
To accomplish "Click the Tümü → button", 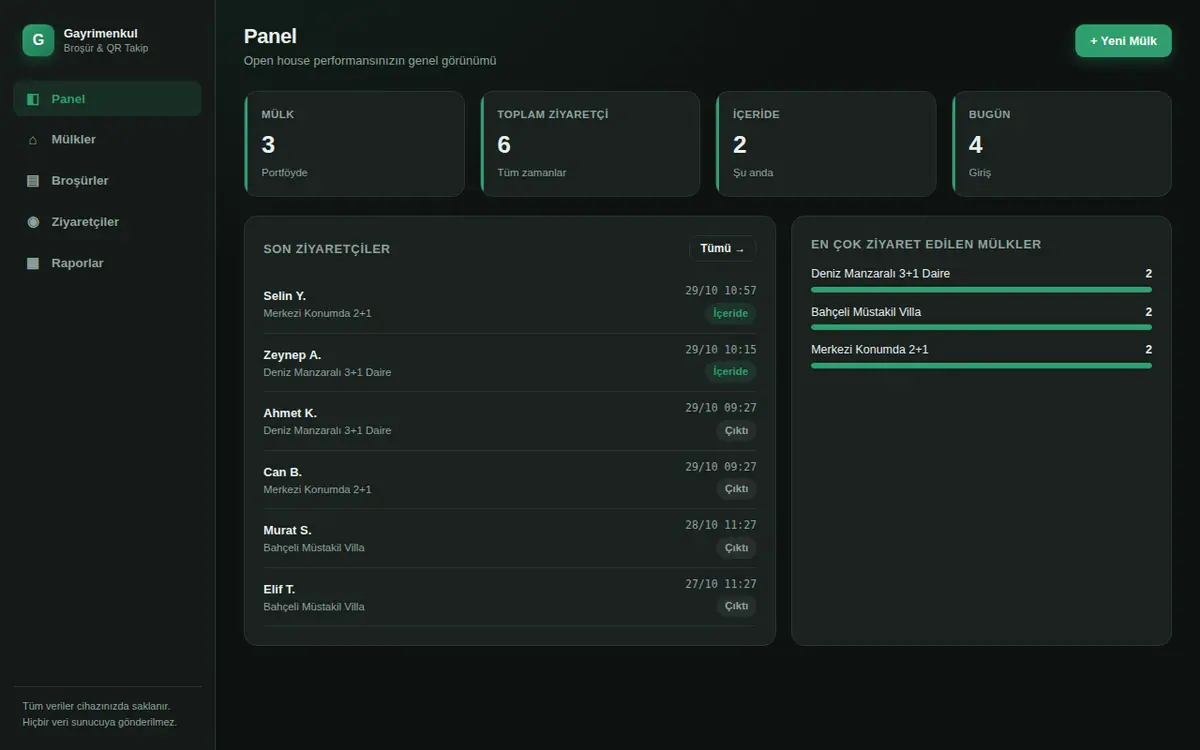I will click(722, 249).
